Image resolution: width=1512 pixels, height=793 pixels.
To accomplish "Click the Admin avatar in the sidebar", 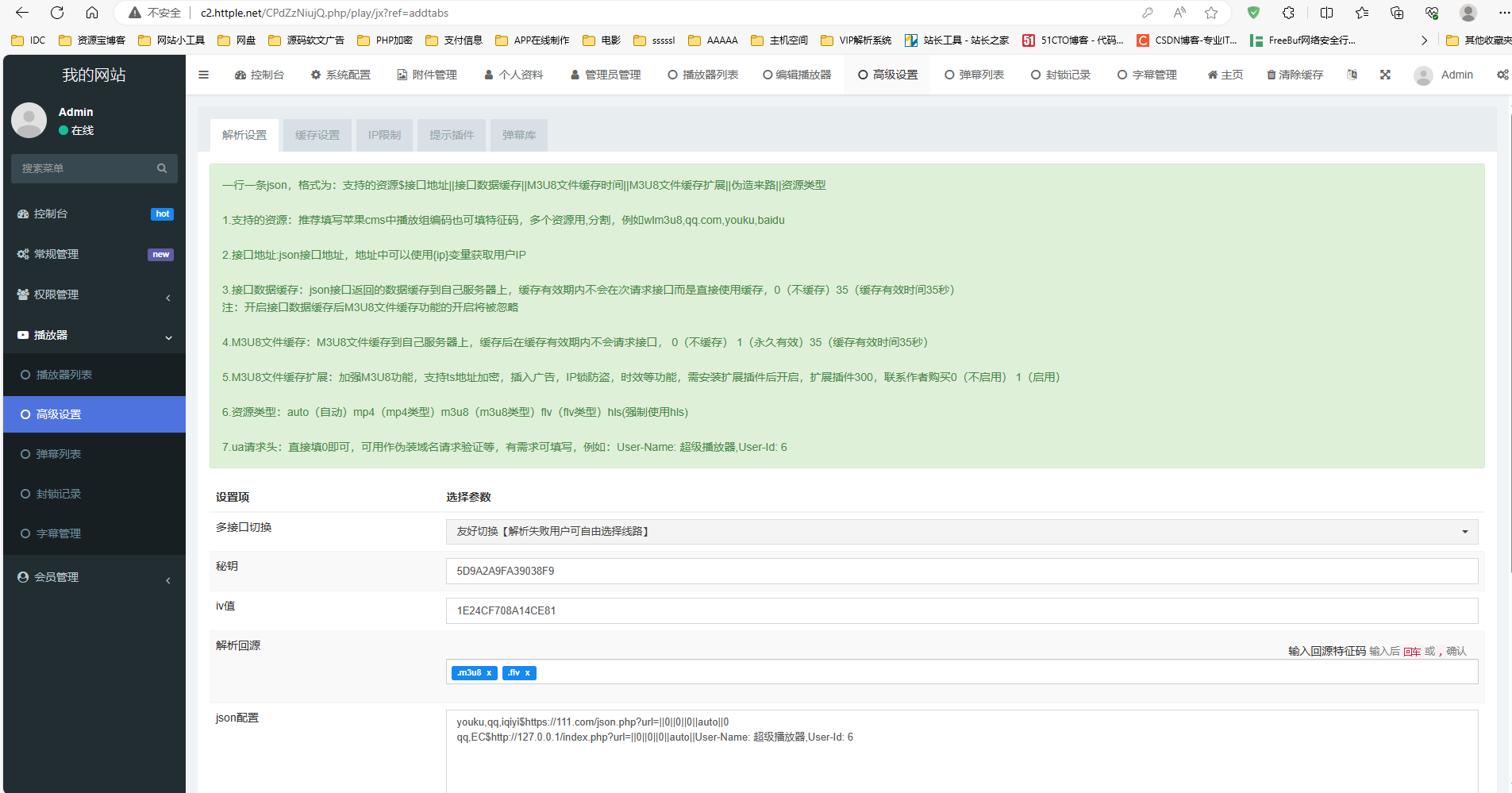I will point(29,120).
